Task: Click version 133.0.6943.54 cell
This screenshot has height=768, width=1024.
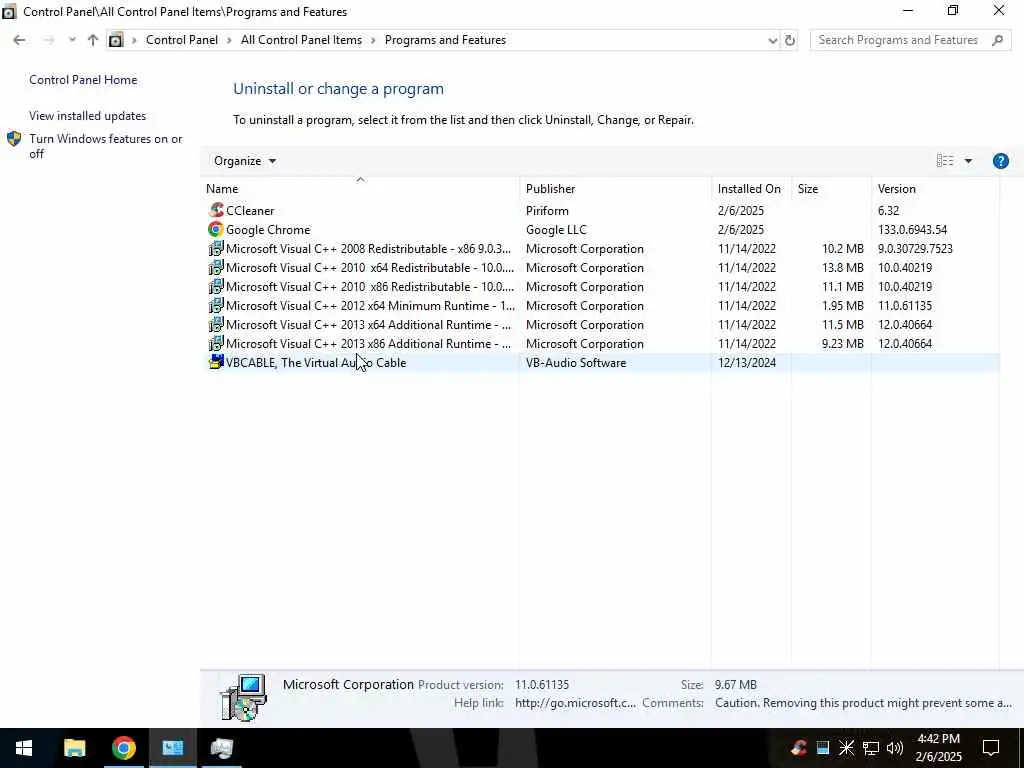Action: coord(912,229)
